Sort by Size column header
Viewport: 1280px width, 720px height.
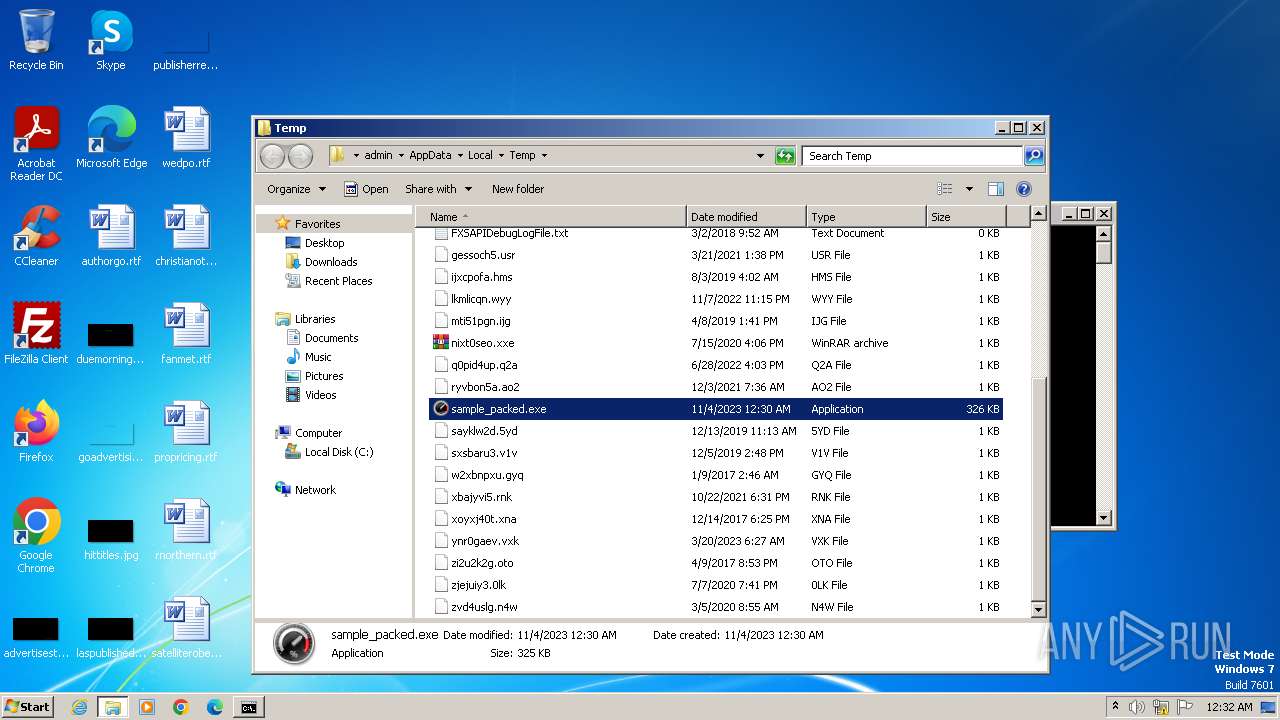pos(965,217)
